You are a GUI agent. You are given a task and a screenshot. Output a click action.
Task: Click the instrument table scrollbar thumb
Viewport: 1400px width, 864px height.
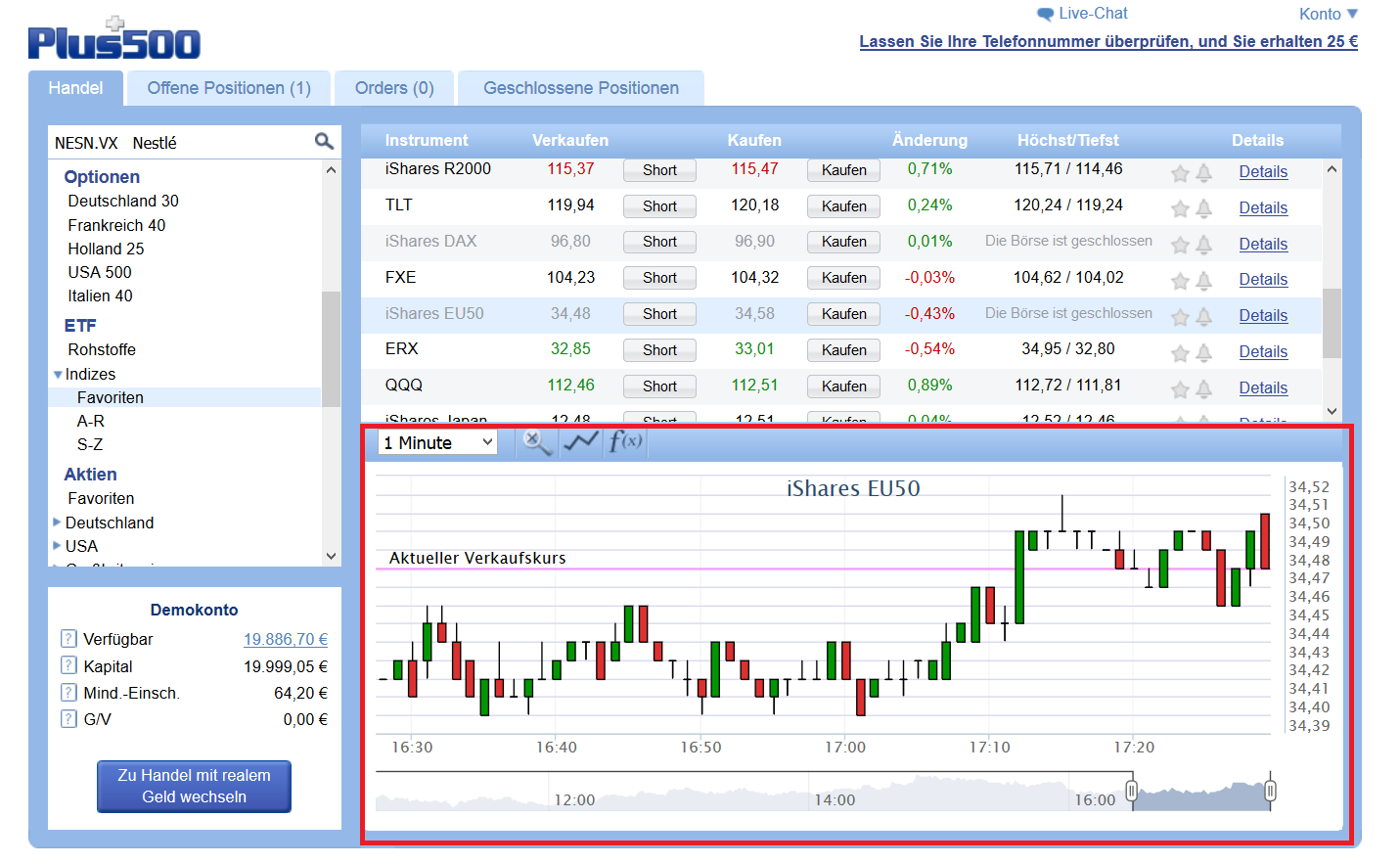coord(1332,323)
